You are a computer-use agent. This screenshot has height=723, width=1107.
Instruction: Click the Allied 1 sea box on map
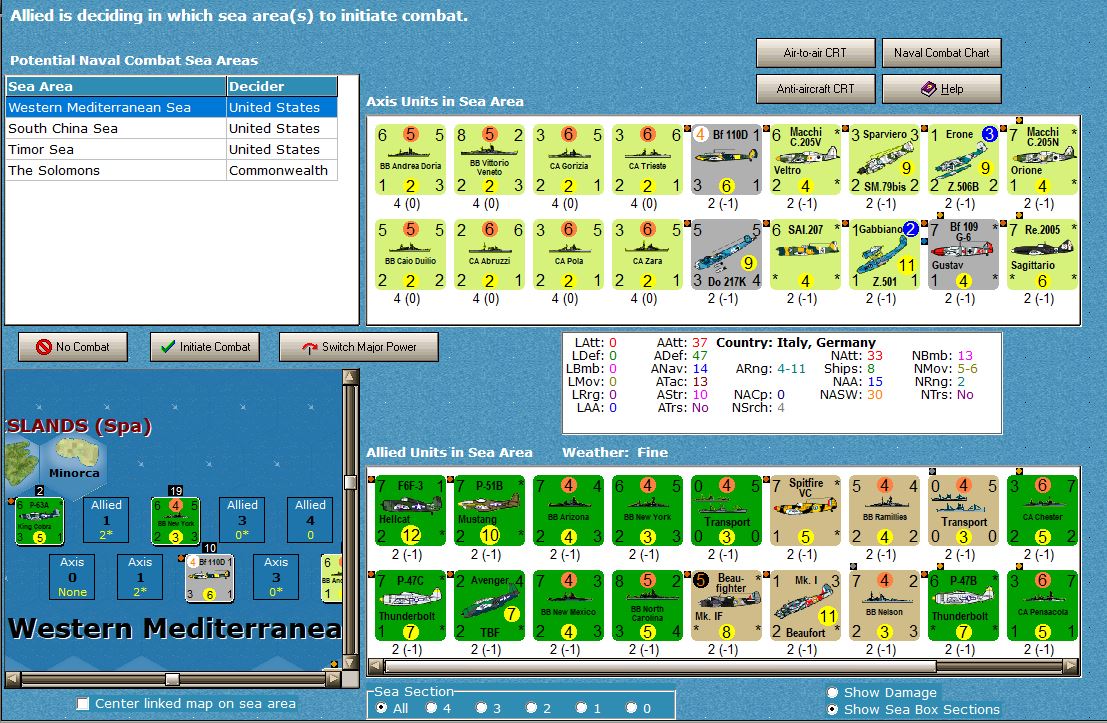click(106, 520)
